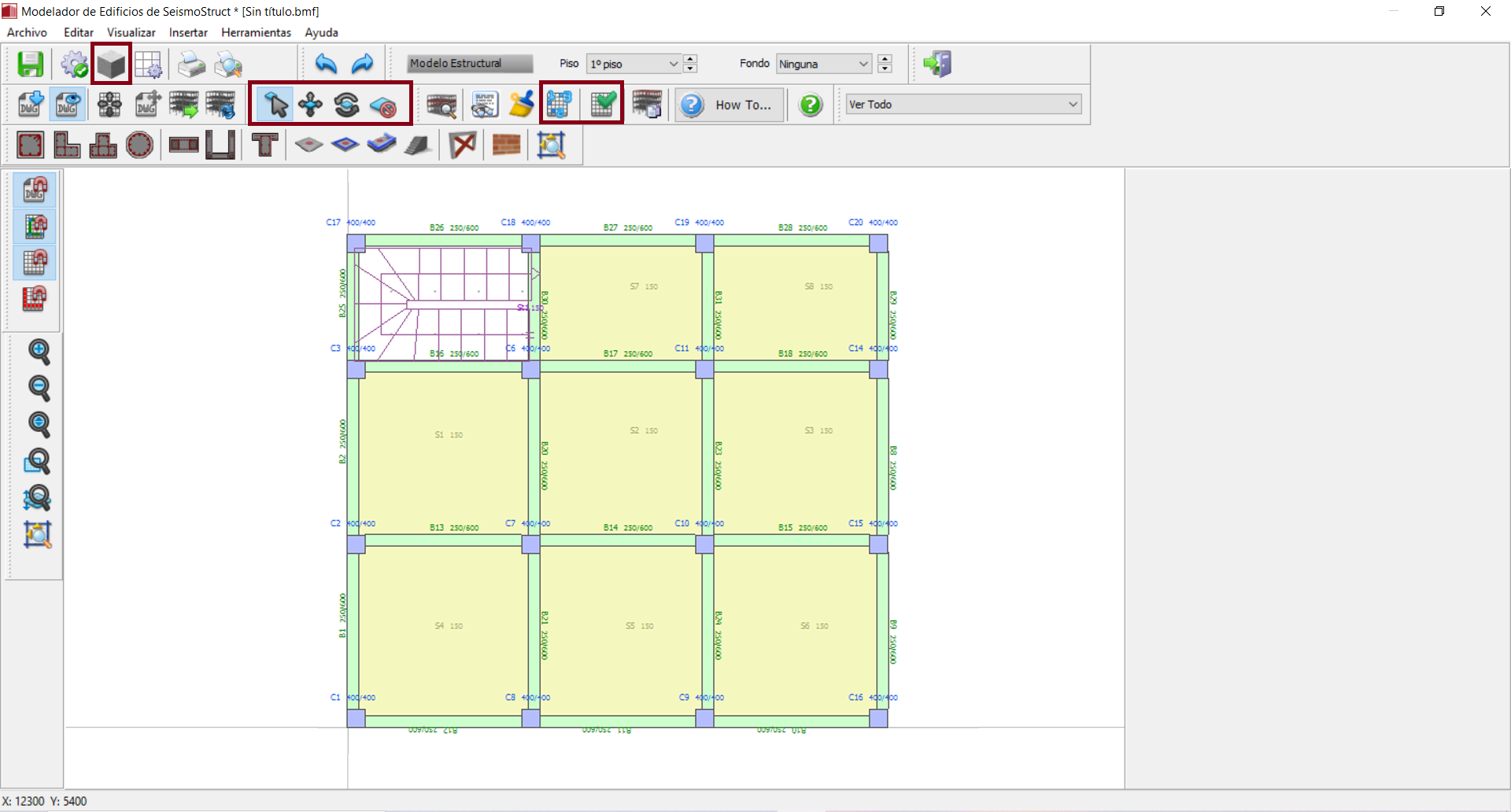This screenshot has width=1511, height=812.
Task: Insert an L-shaped column section
Action: (x=67, y=146)
